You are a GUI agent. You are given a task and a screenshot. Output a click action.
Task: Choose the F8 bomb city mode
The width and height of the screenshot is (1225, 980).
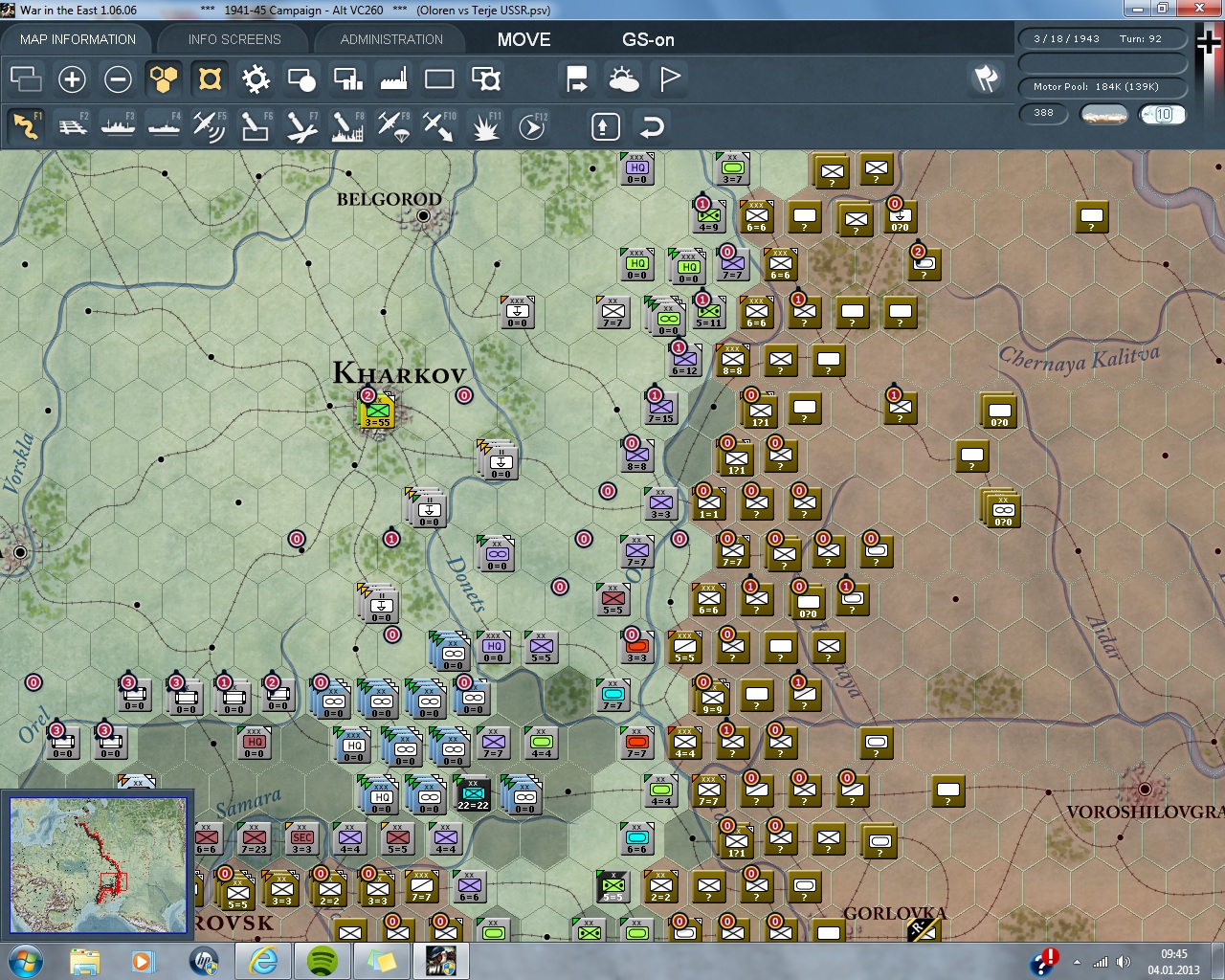click(x=347, y=126)
